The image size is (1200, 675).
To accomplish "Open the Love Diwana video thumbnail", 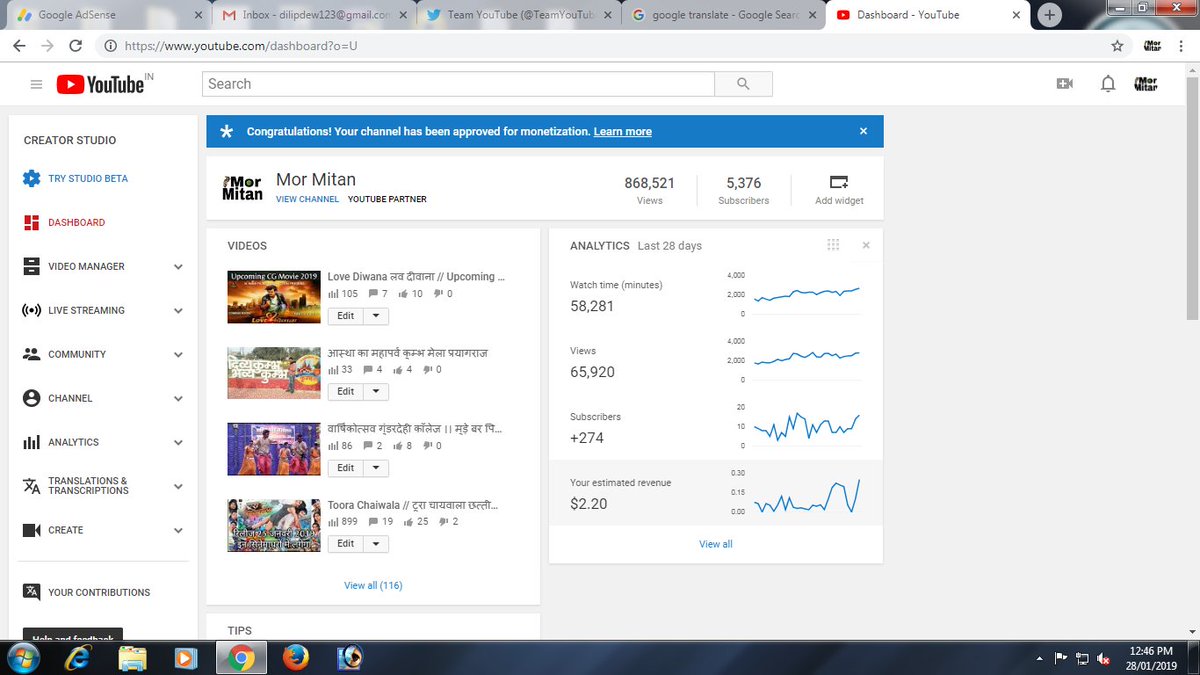I will 274,296.
